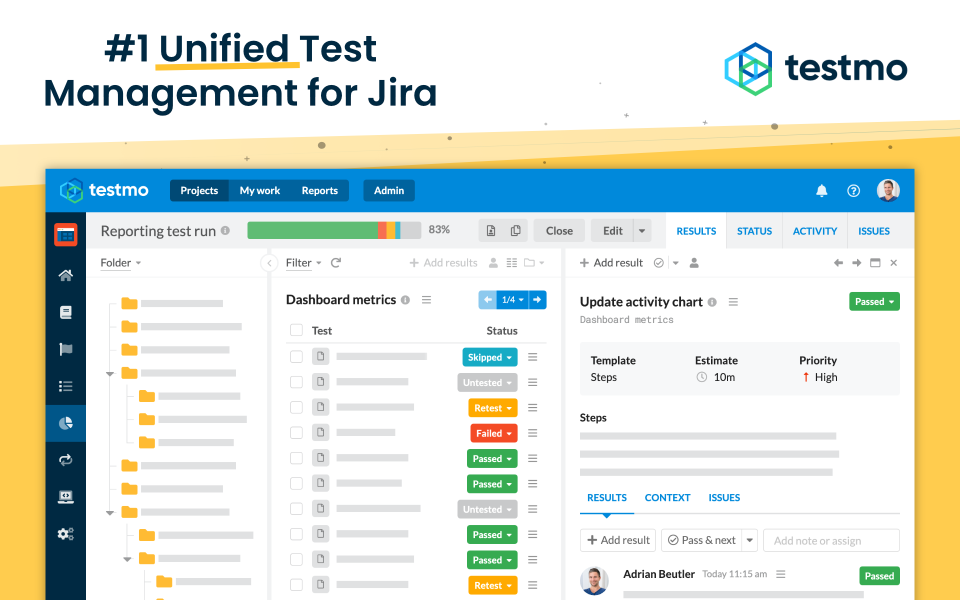
Task: Click the Close button for test run
Action: pyautogui.click(x=559, y=231)
